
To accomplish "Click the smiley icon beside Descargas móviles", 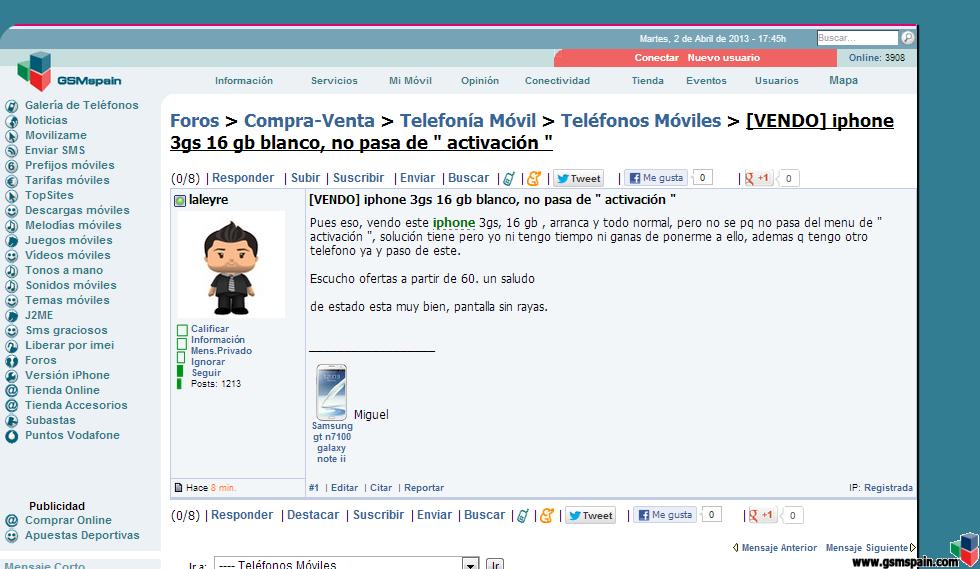I will (11, 211).
